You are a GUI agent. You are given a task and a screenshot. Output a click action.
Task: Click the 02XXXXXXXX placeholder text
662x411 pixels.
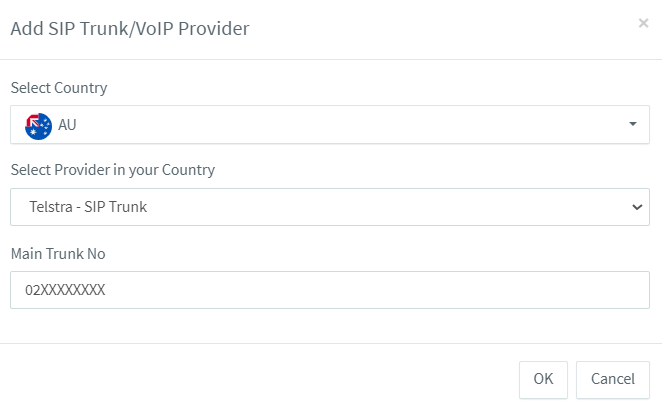coord(65,290)
